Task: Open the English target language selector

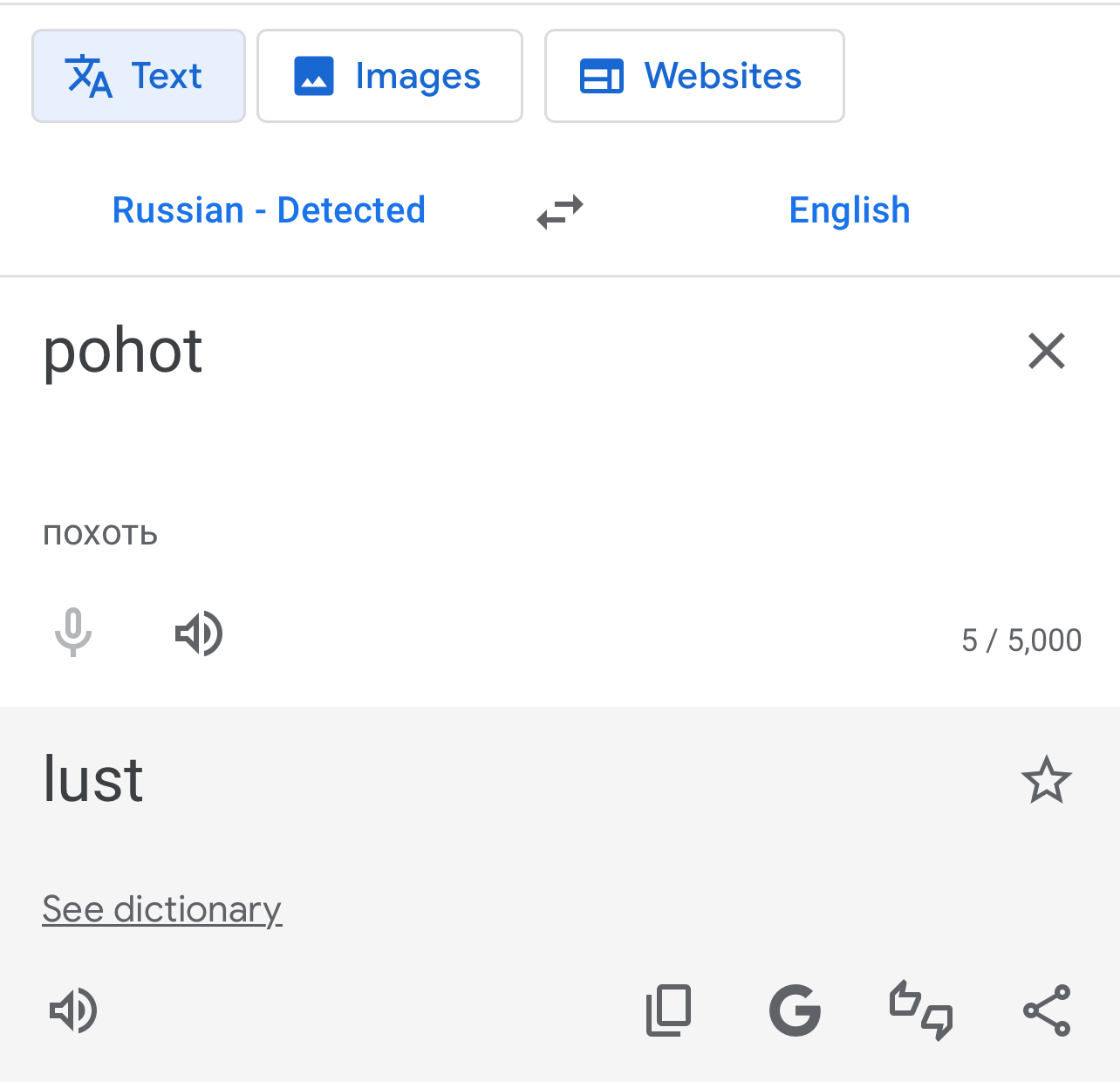Action: (849, 210)
